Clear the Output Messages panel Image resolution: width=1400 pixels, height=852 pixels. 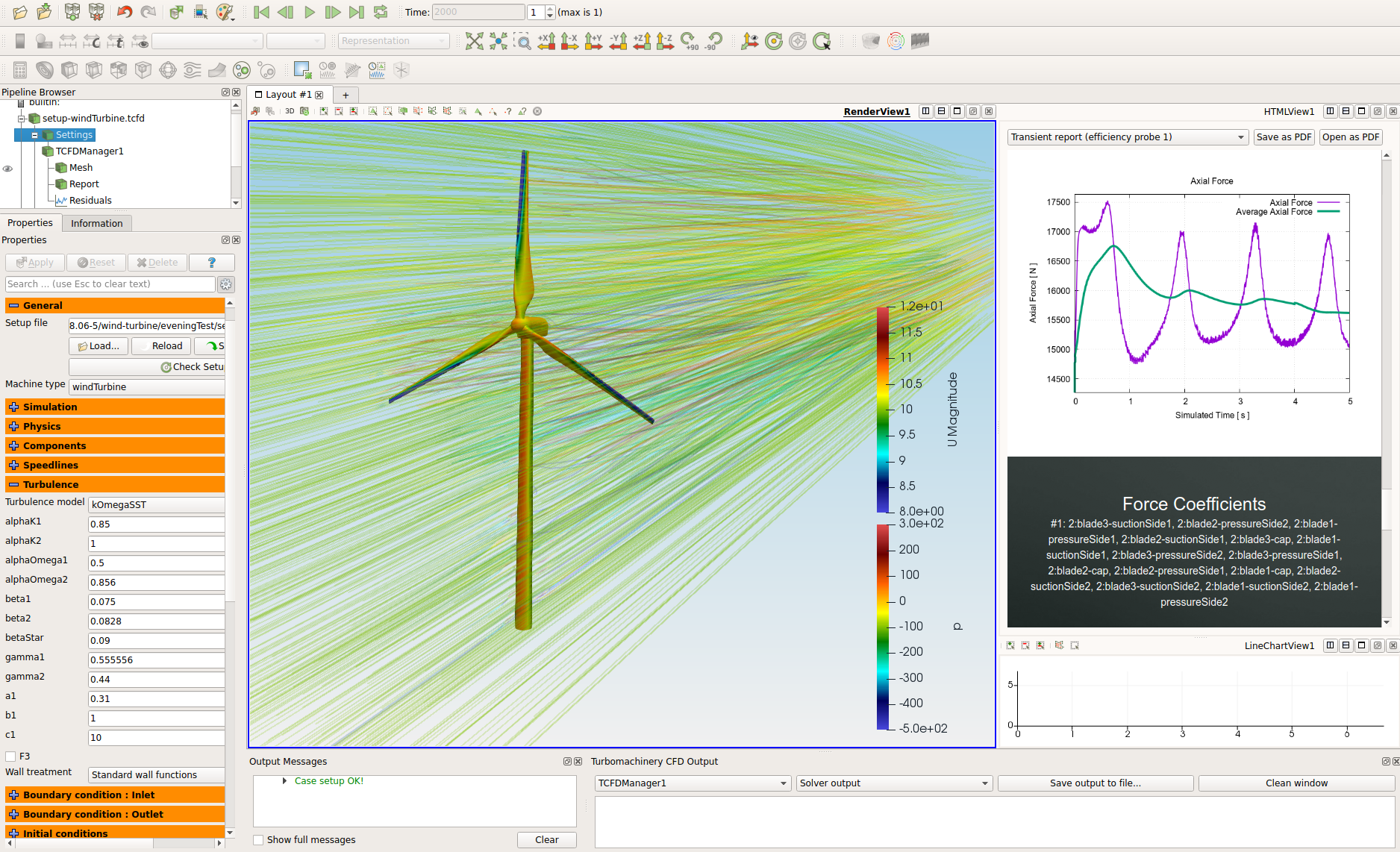click(546, 839)
